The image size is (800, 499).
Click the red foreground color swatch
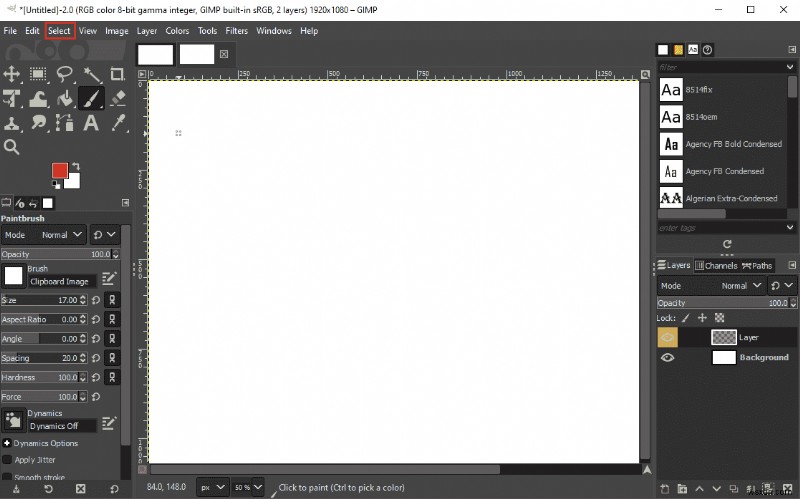click(x=60, y=170)
